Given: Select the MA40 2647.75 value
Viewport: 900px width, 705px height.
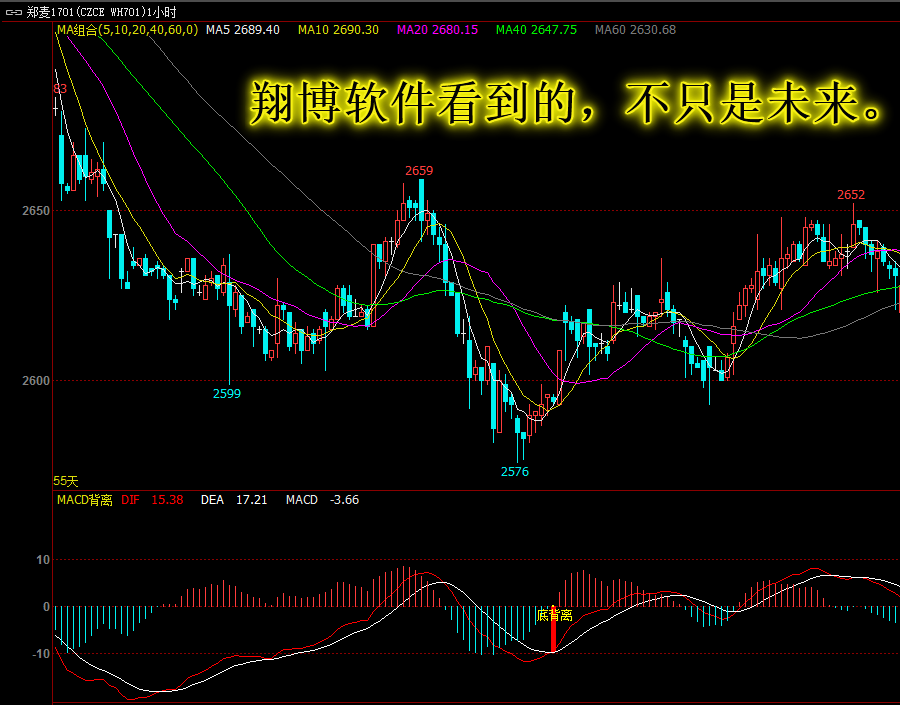Looking at the screenshot, I should [x=536, y=30].
